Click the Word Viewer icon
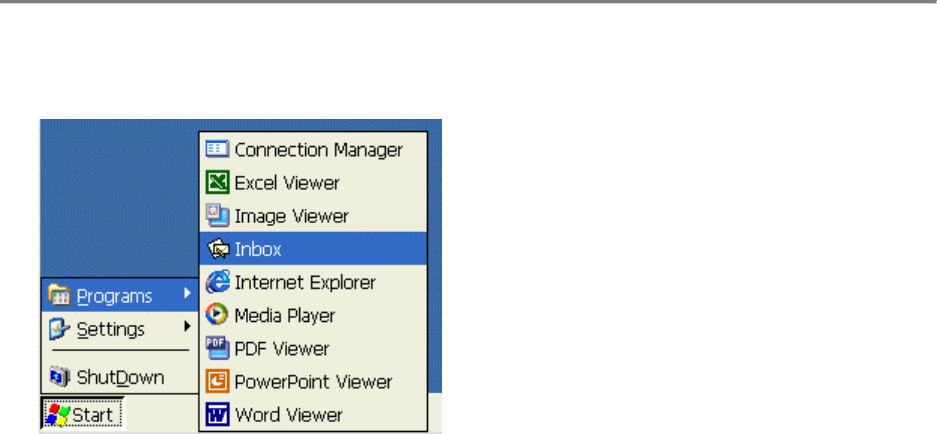 click(x=217, y=414)
